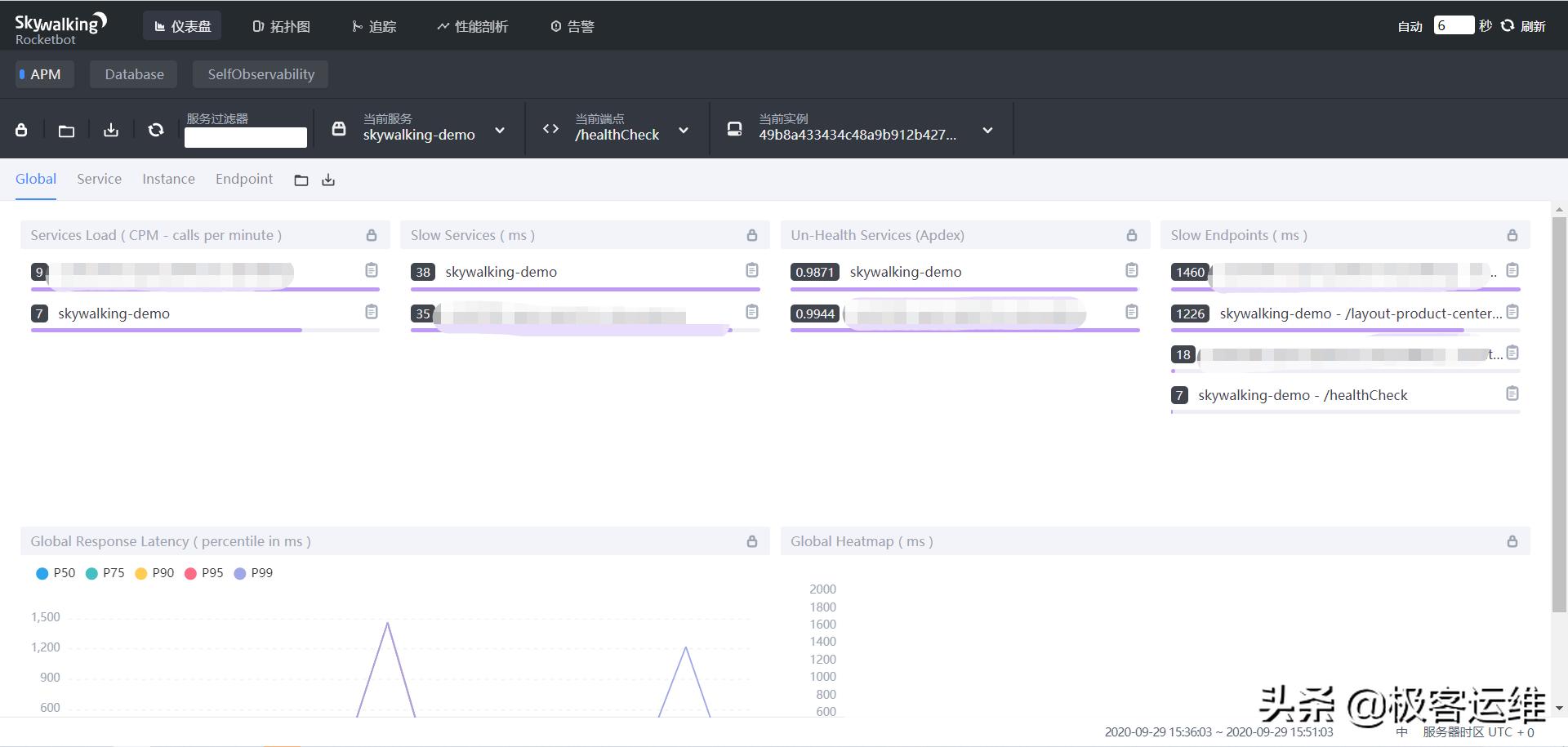Edit the auto refresh seconds field
1568x747 pixels.
tap(1454, 25)
